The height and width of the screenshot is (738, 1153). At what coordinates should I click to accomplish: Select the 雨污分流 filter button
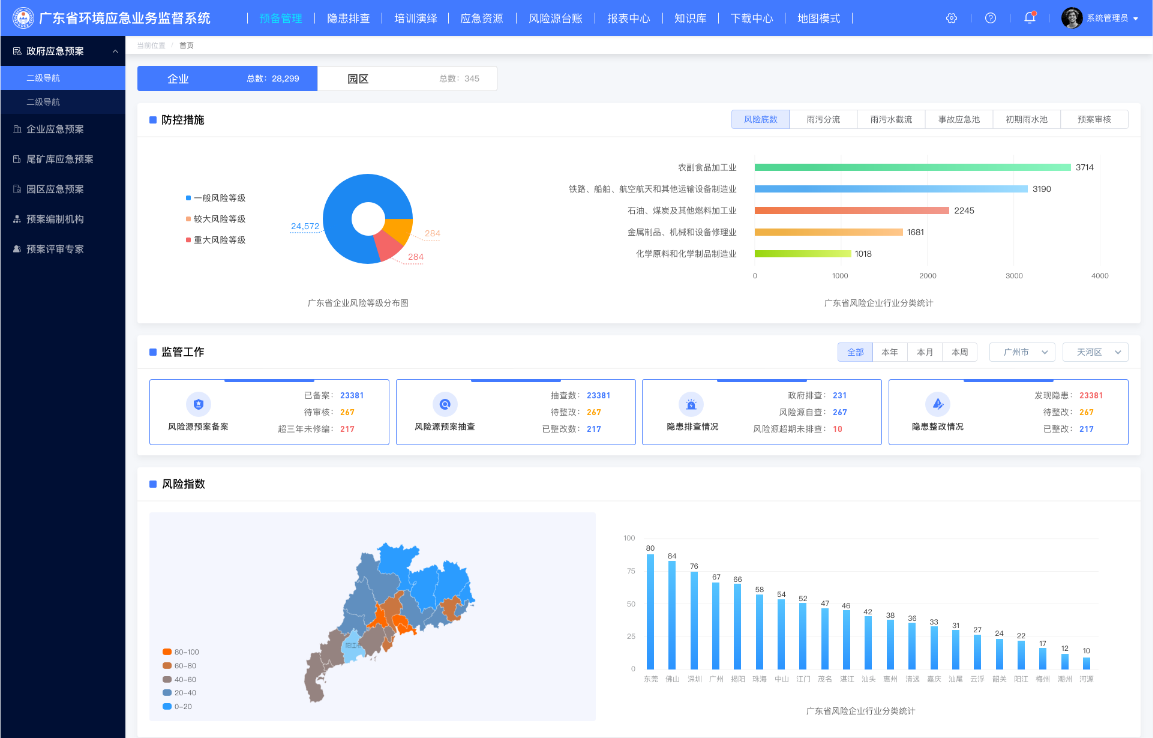[x=823, y=119]
